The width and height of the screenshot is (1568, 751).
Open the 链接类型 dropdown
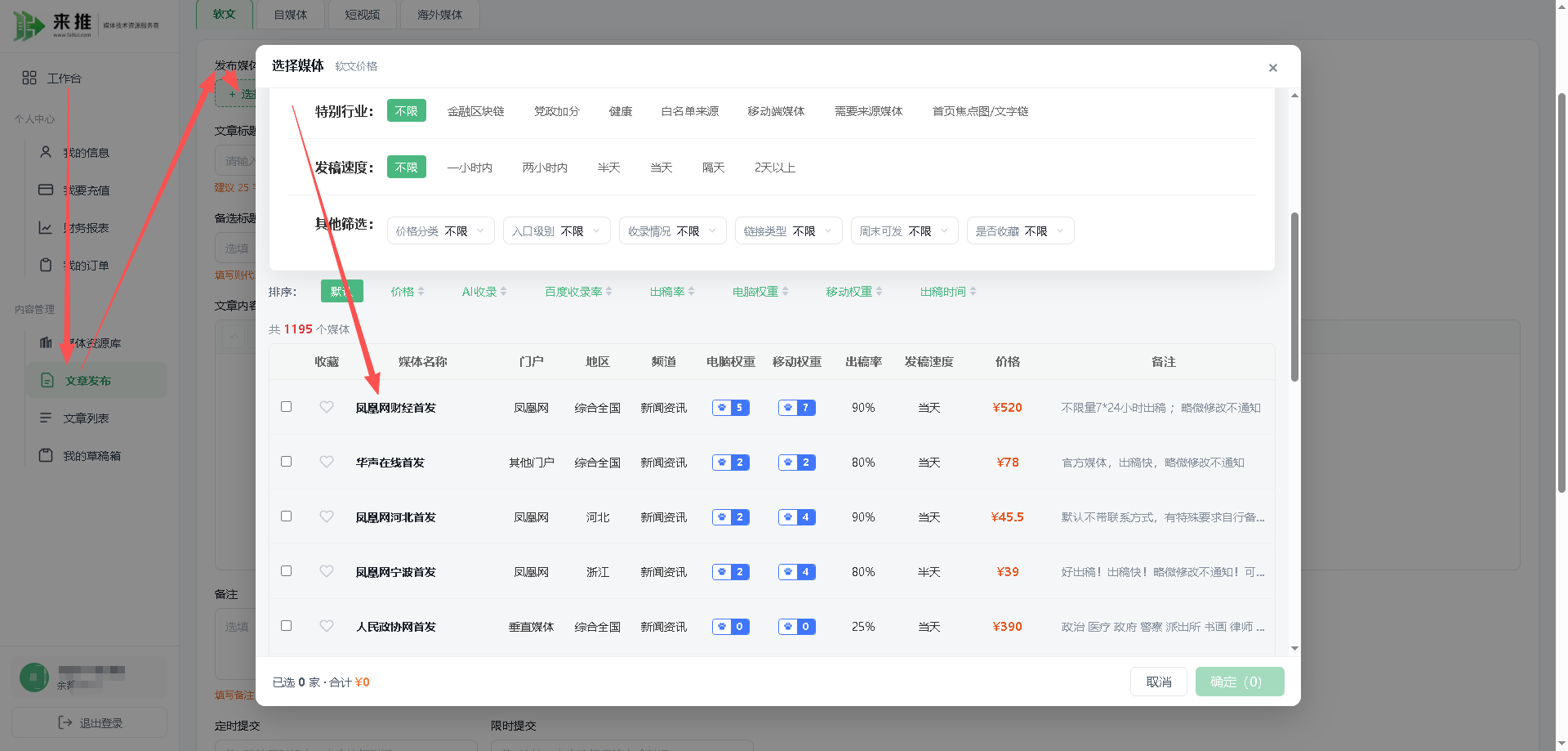(789, 231)
